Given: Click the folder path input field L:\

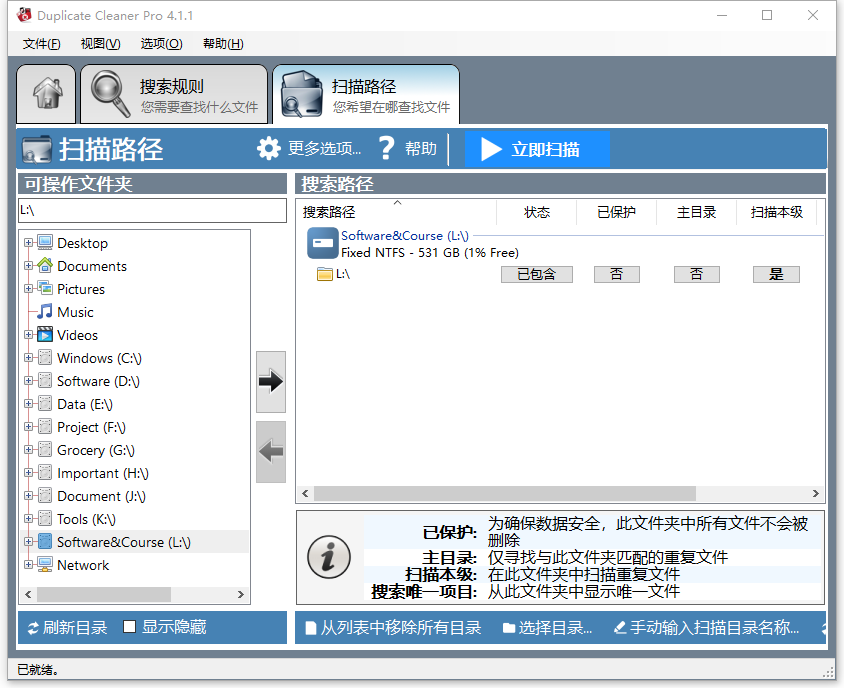Looking at the screenshot, I should coord(152,210).
